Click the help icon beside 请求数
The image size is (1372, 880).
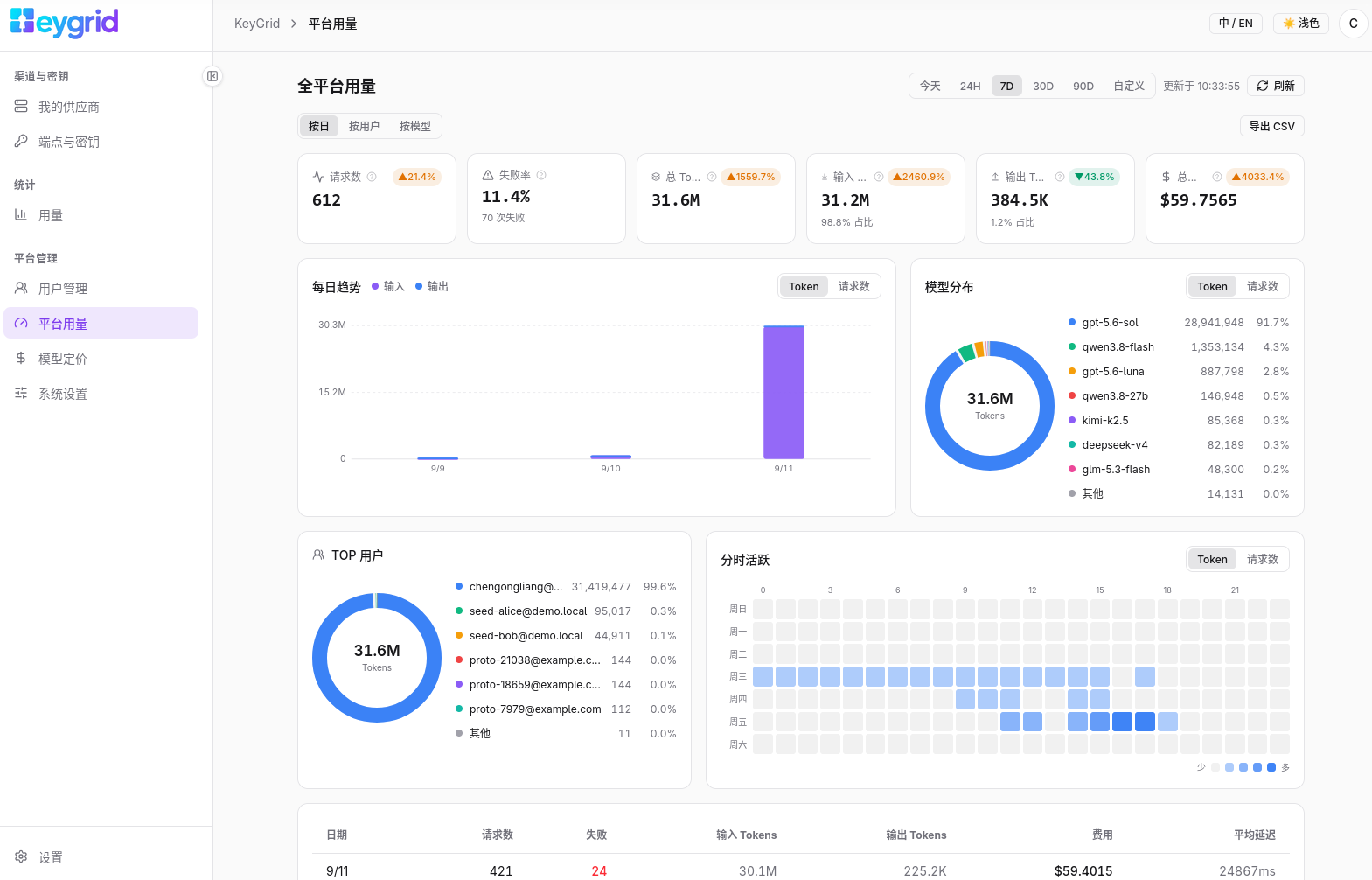click(x=372, y=177)
